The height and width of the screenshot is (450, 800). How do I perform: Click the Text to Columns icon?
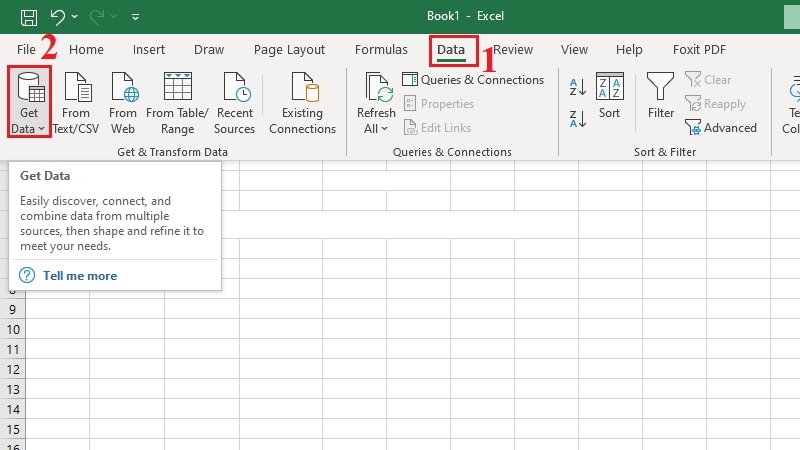794,87
